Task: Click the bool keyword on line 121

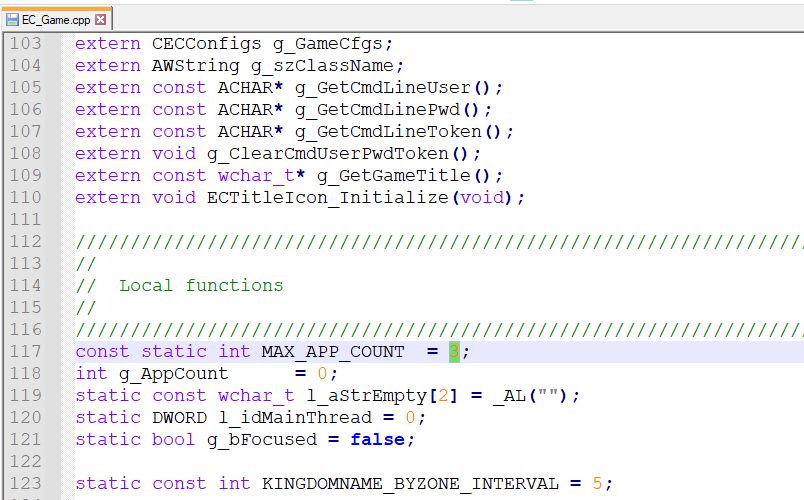Action: pyautogui.click(x=173, y=440)
